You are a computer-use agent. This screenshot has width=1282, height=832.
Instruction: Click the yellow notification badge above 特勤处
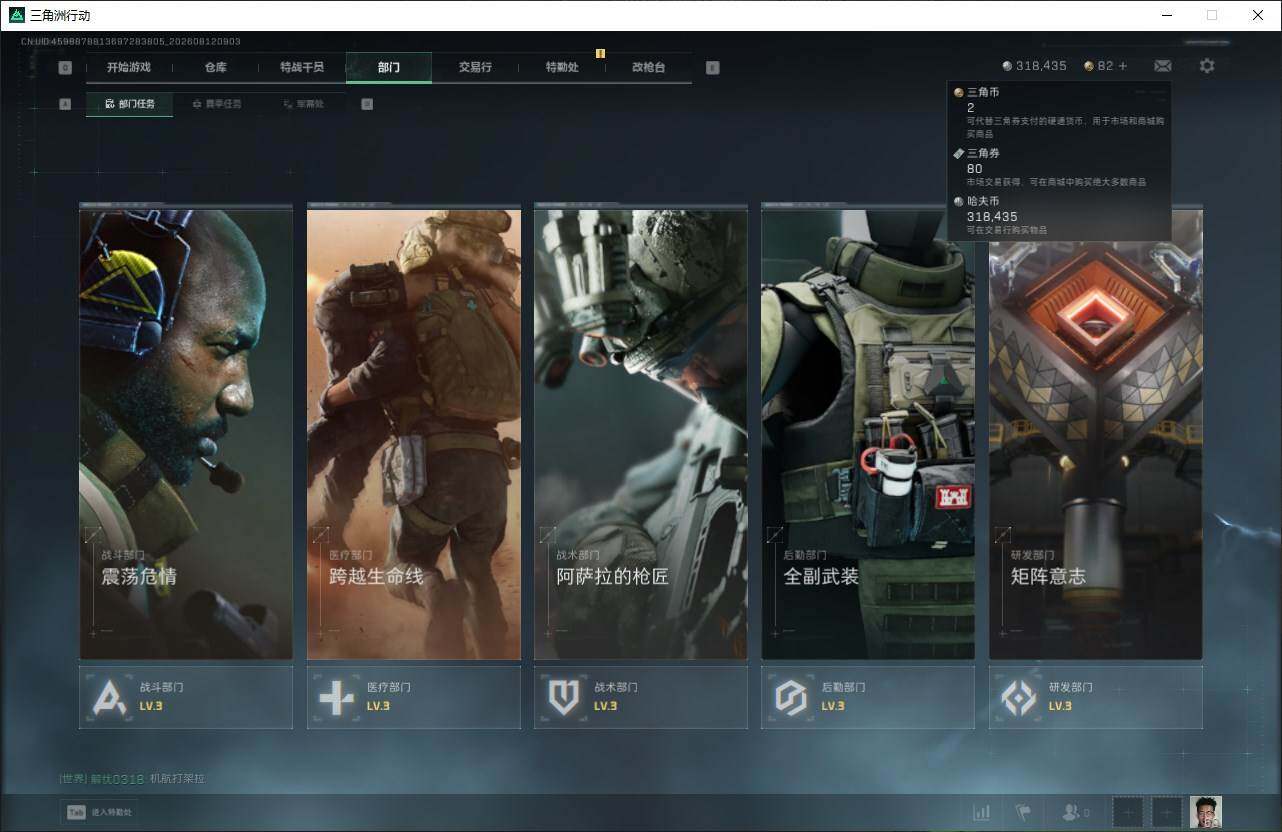tap(600, 53)
